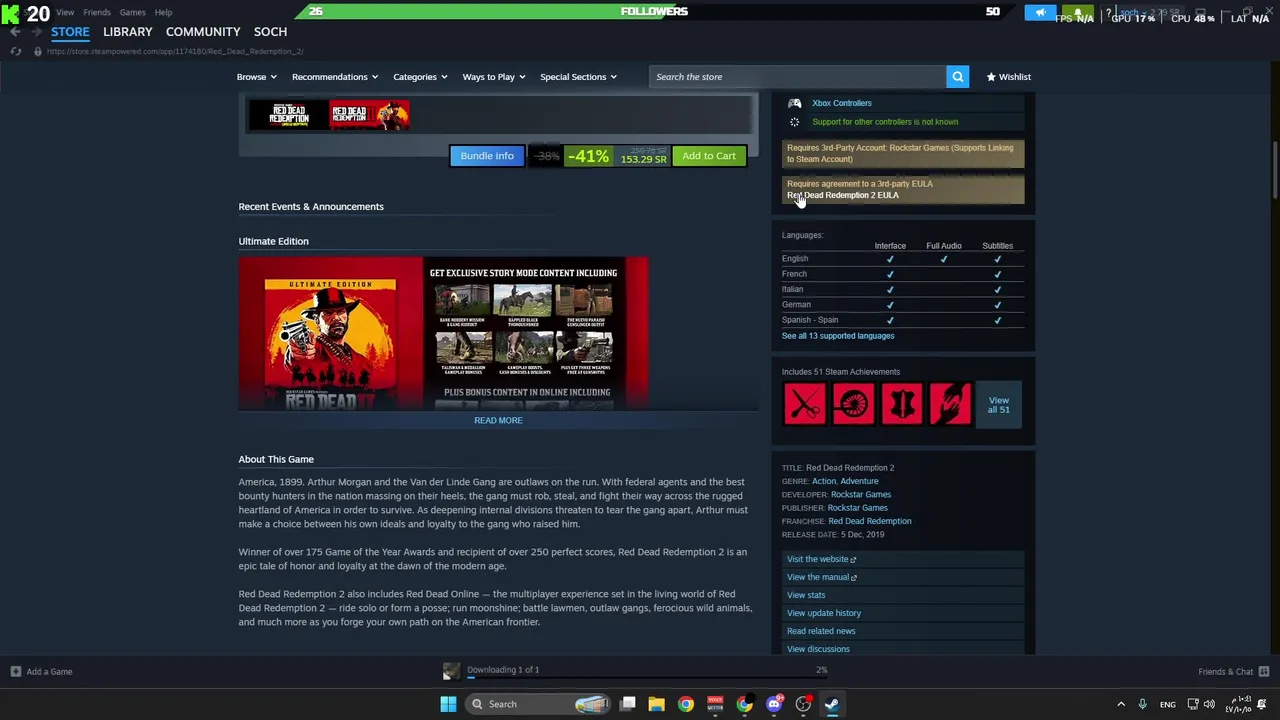Open the Adventure genre link
Viewport: 1280px width, 720px height.
click(859, 481)
